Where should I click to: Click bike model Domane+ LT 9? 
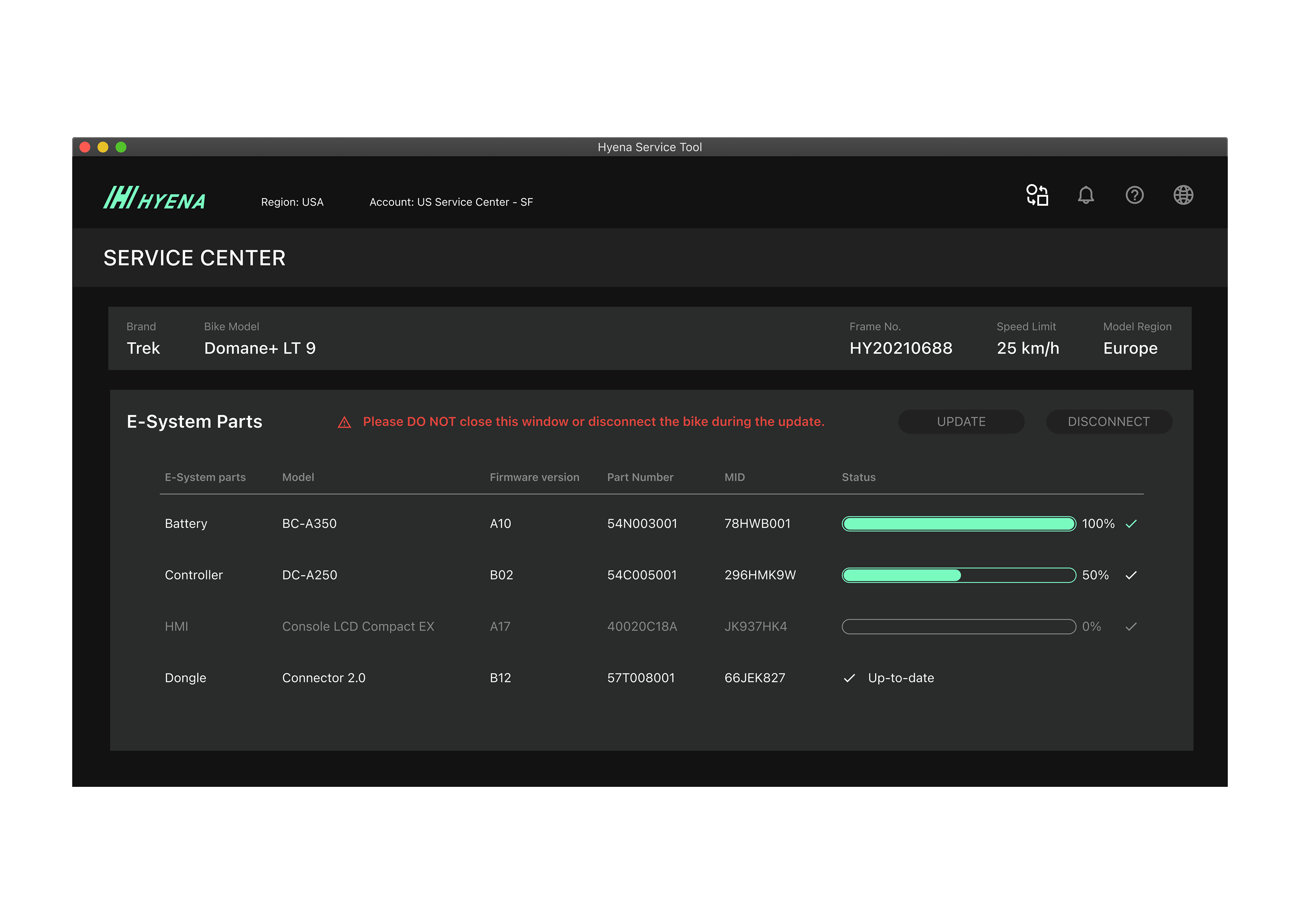(x=260, y=348)
